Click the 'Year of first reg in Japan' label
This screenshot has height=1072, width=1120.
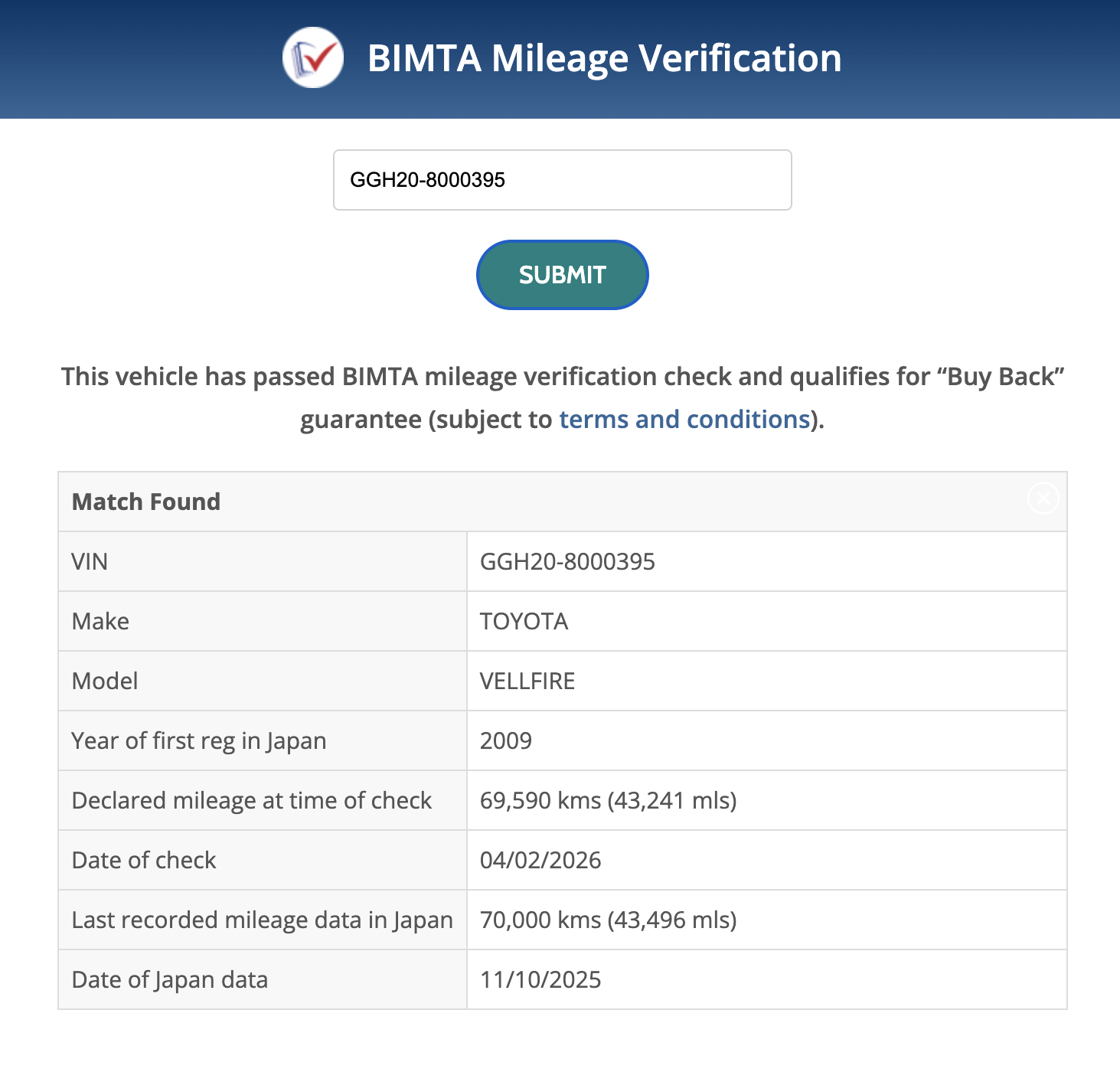coord(199,740)
